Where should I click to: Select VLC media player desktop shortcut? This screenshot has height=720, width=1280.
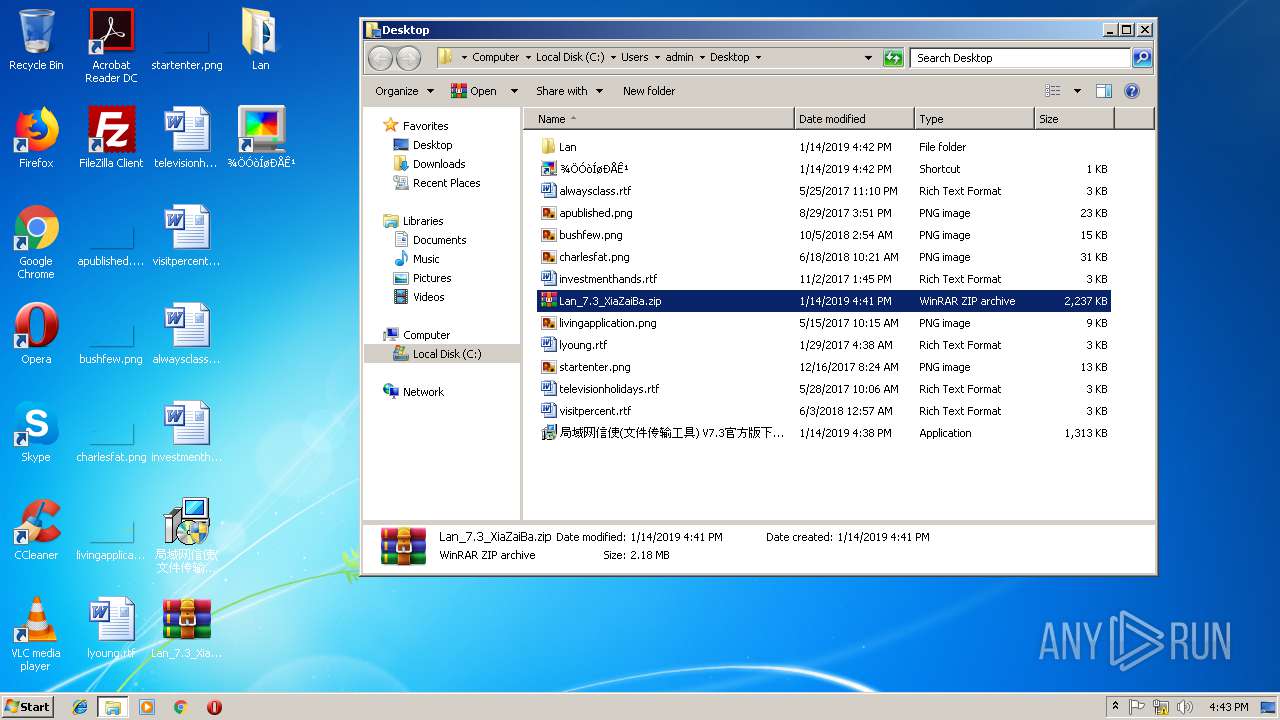click(36, 634)
